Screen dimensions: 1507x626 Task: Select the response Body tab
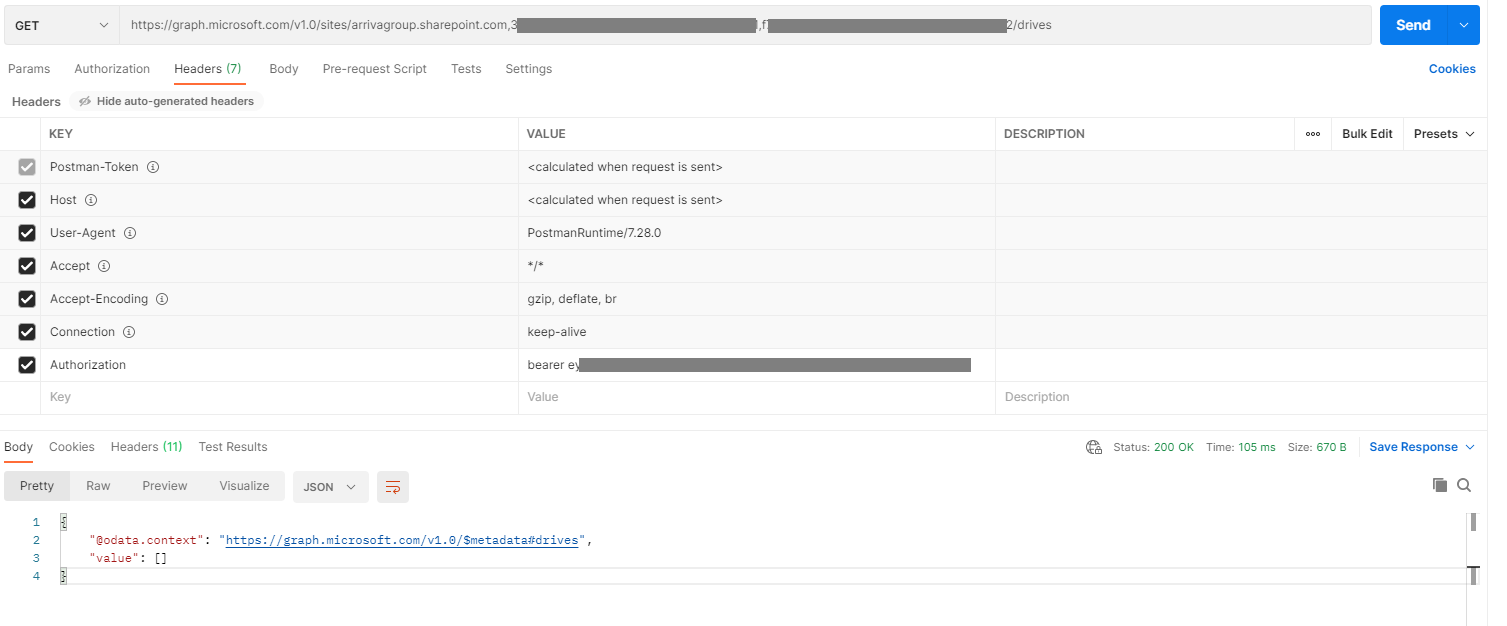(x=19, y=447)
